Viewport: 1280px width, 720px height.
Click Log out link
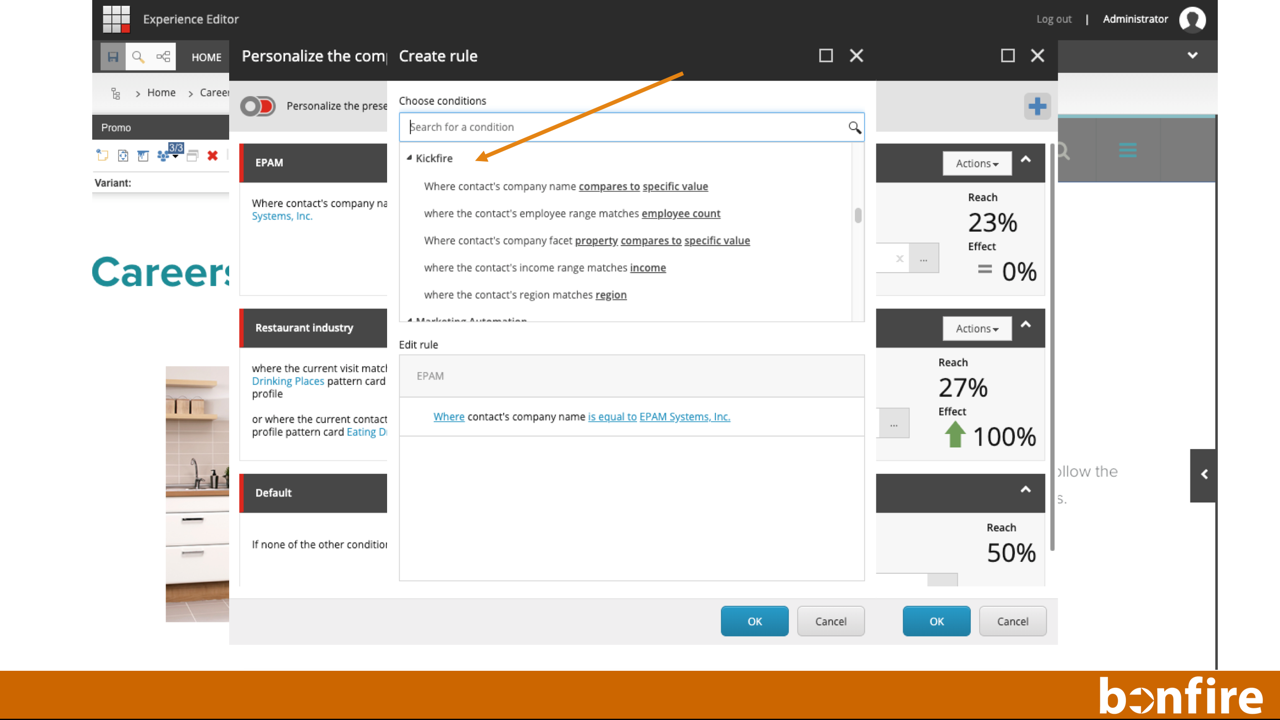coord(1054,19)
